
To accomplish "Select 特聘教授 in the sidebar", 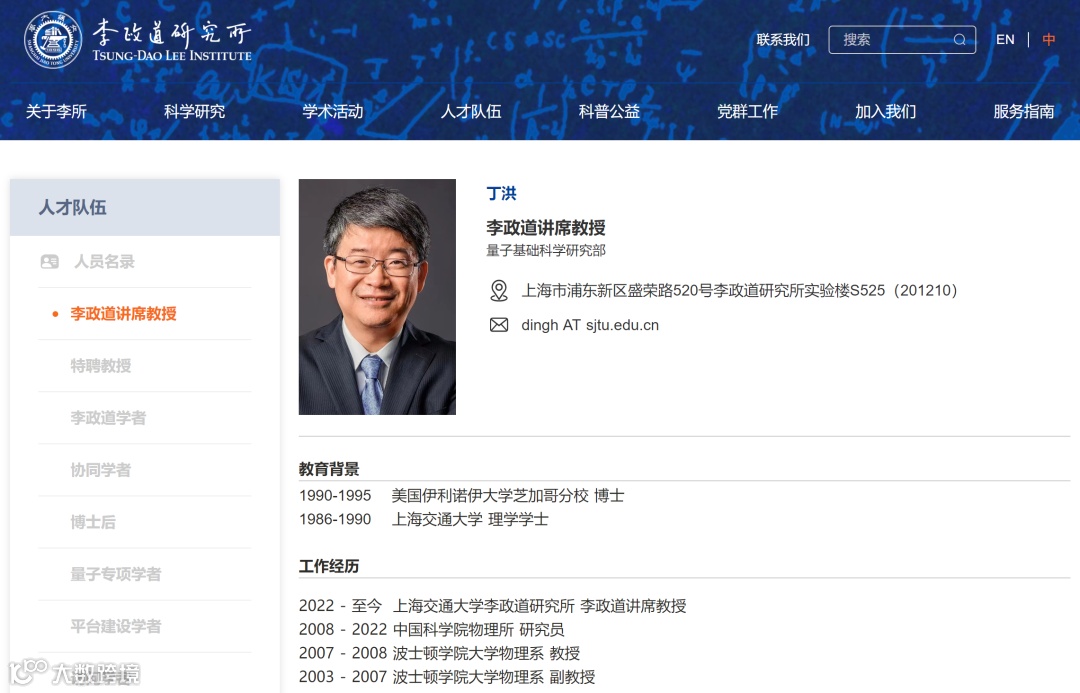I will (101, 366).
